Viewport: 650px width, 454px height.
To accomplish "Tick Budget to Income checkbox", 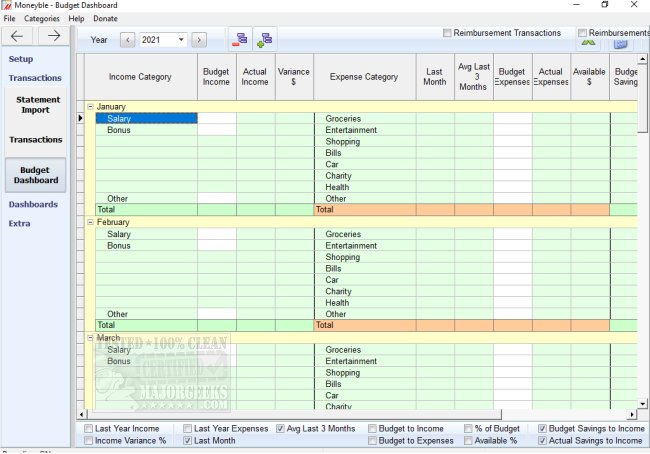I will pos(372,428).
